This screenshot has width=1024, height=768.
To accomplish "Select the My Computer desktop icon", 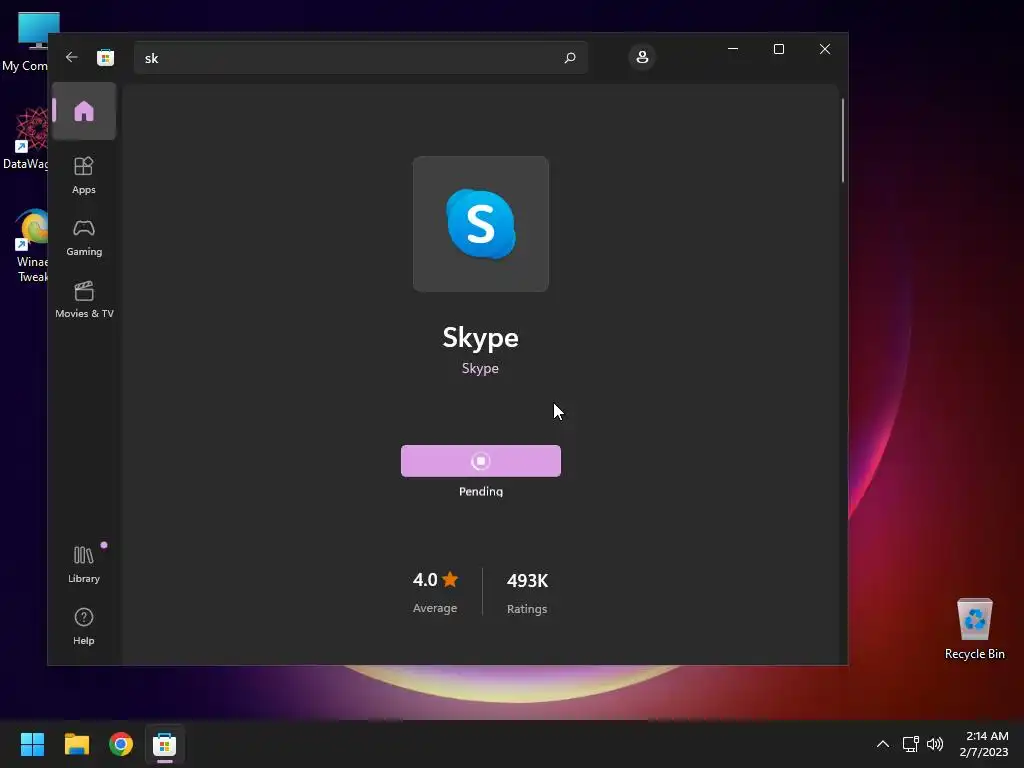I will (x=26, y=42).
